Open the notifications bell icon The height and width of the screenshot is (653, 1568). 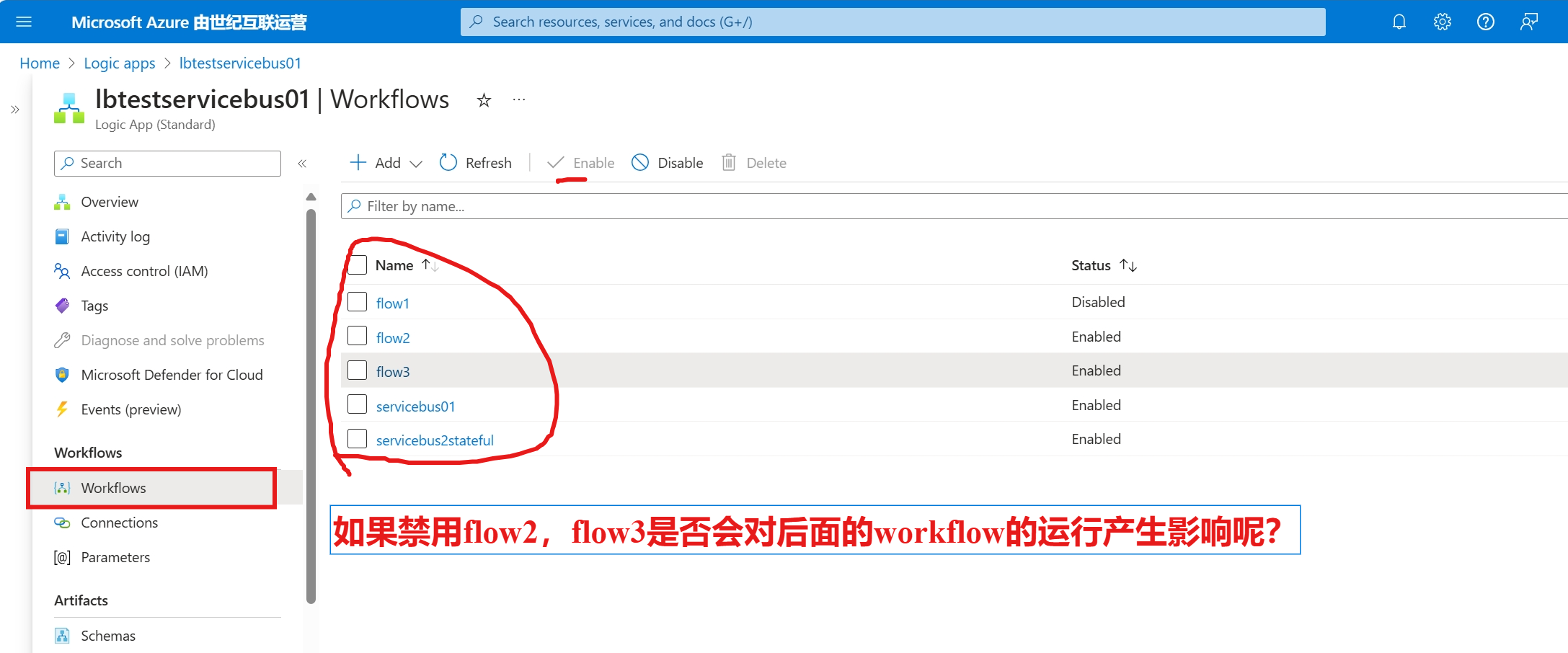(1399, 22)
